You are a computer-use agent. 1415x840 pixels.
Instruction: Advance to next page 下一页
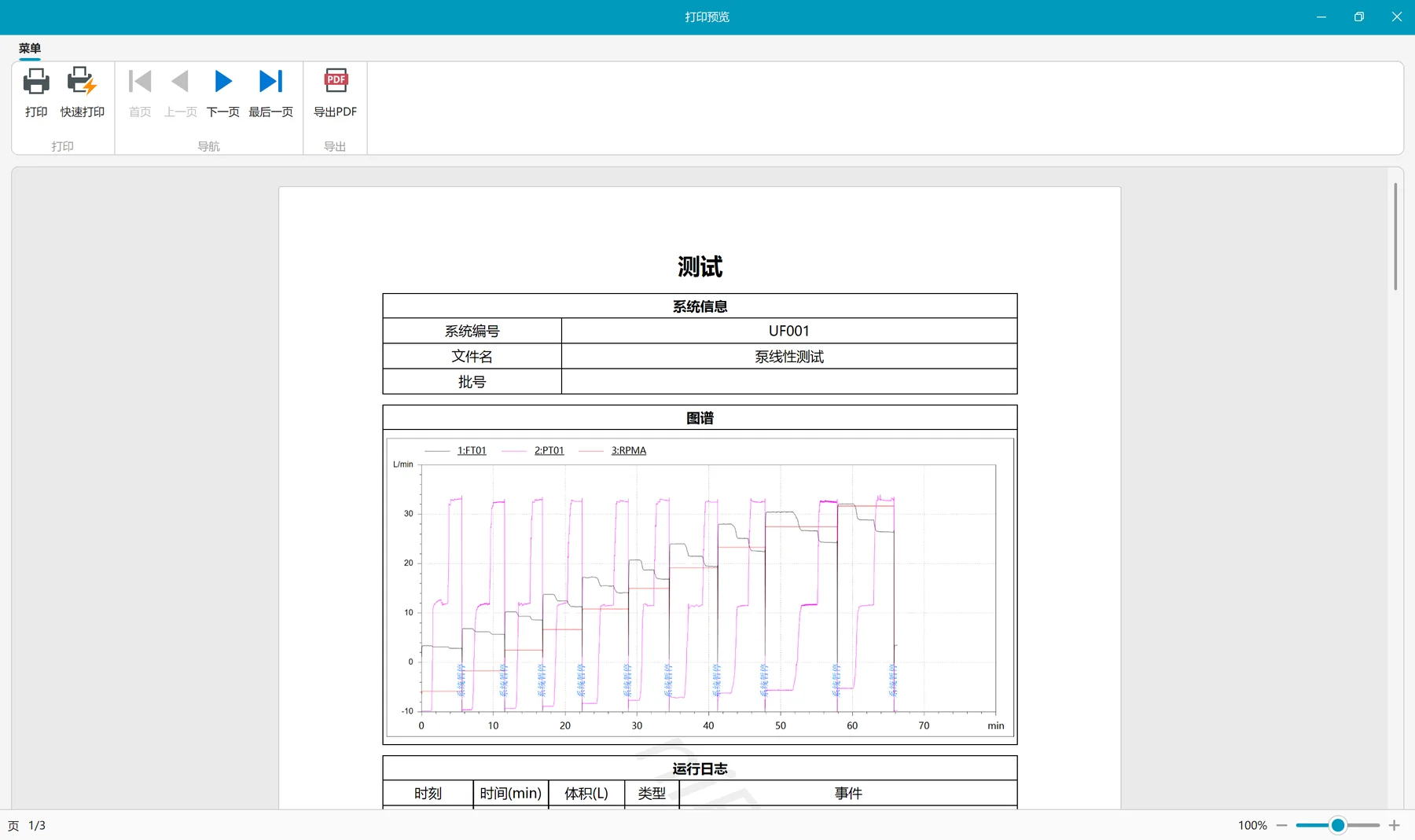point(223,81)
